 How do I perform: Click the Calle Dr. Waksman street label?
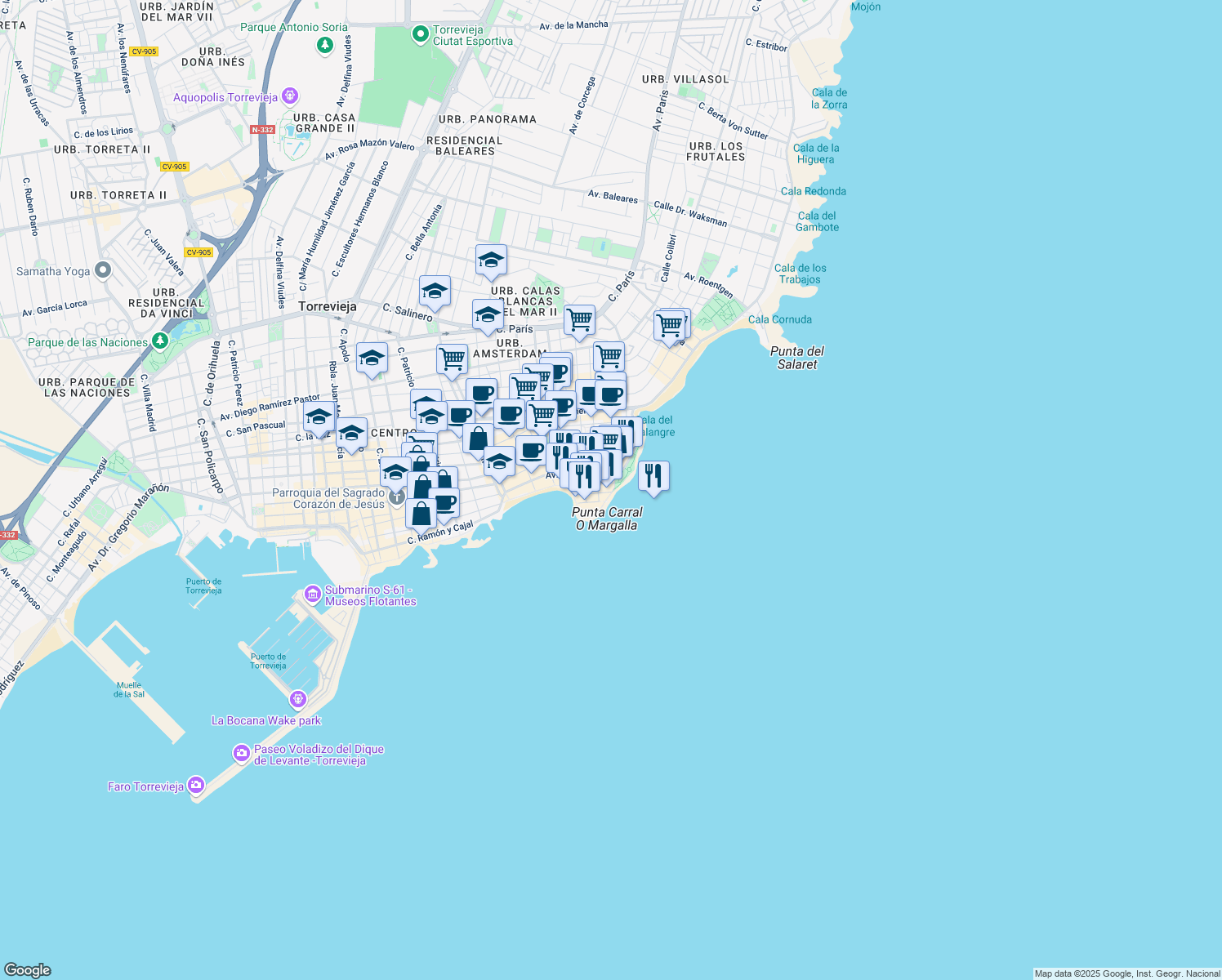(690, 214)
